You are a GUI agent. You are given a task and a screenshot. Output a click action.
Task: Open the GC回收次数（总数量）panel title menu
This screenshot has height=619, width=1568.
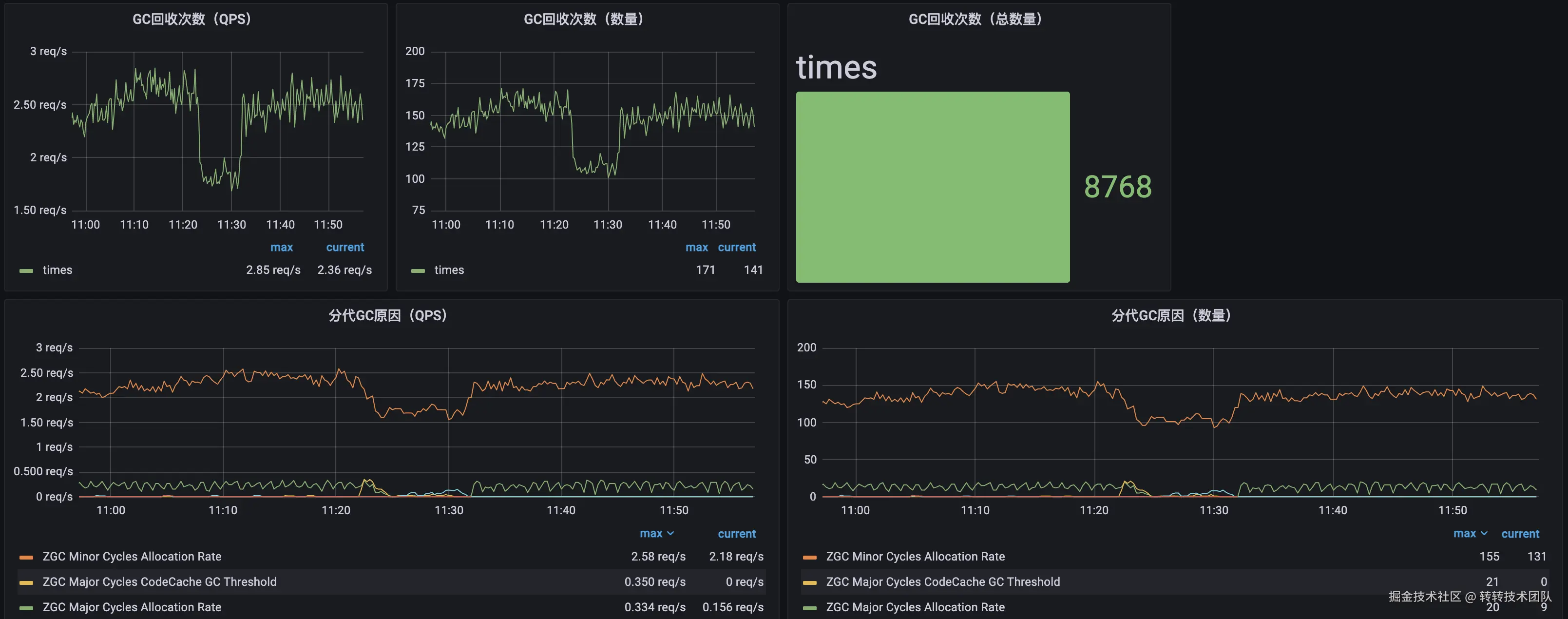coord(975,19)
